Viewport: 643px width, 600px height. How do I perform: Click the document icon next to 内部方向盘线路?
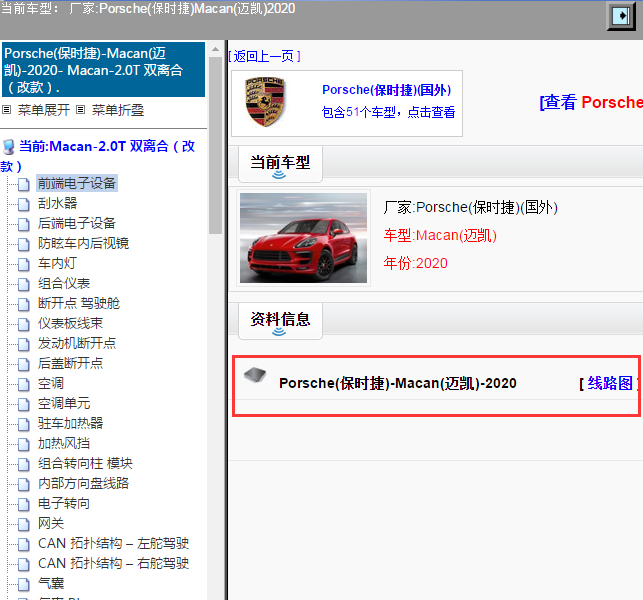click(24, 484)
